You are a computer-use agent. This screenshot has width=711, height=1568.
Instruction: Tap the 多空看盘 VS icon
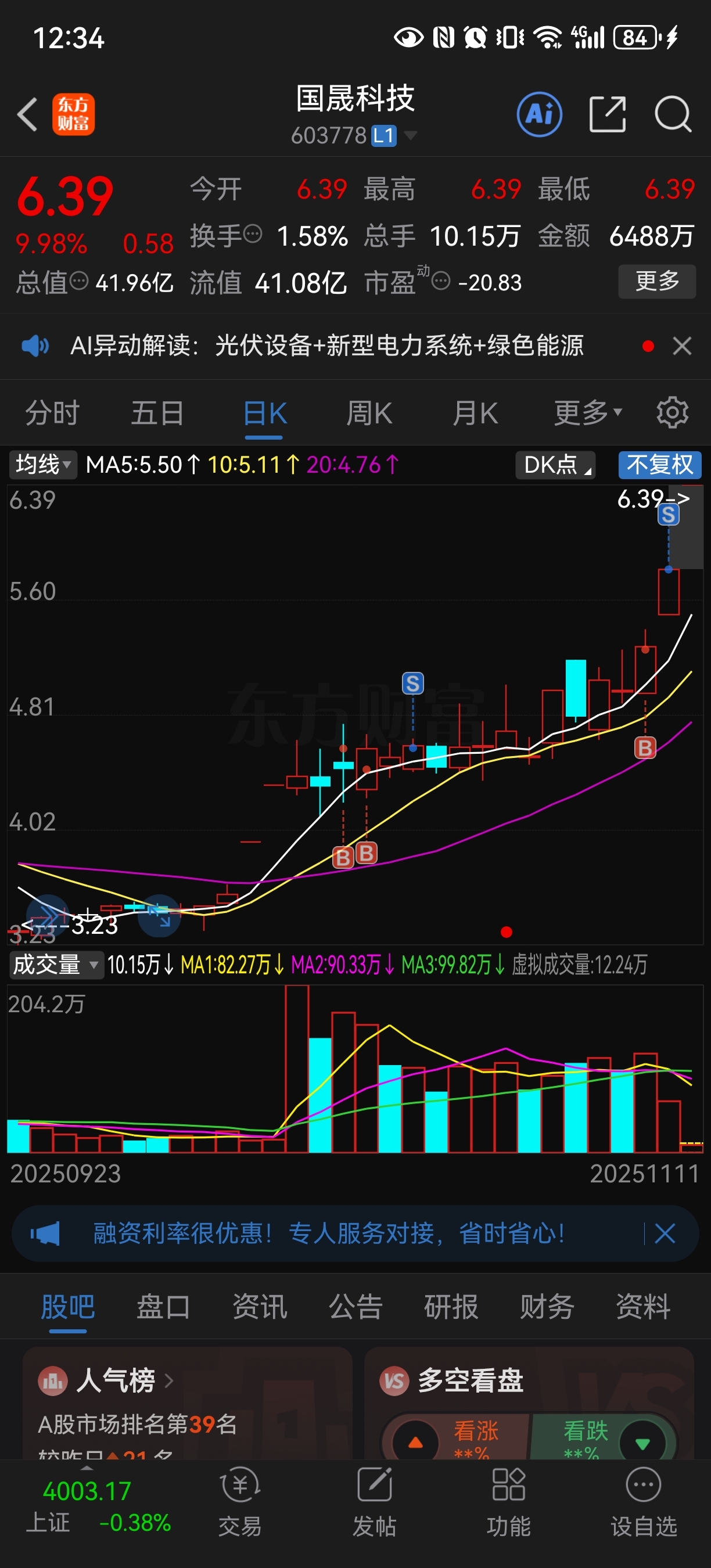click(x=394, y=1381)
